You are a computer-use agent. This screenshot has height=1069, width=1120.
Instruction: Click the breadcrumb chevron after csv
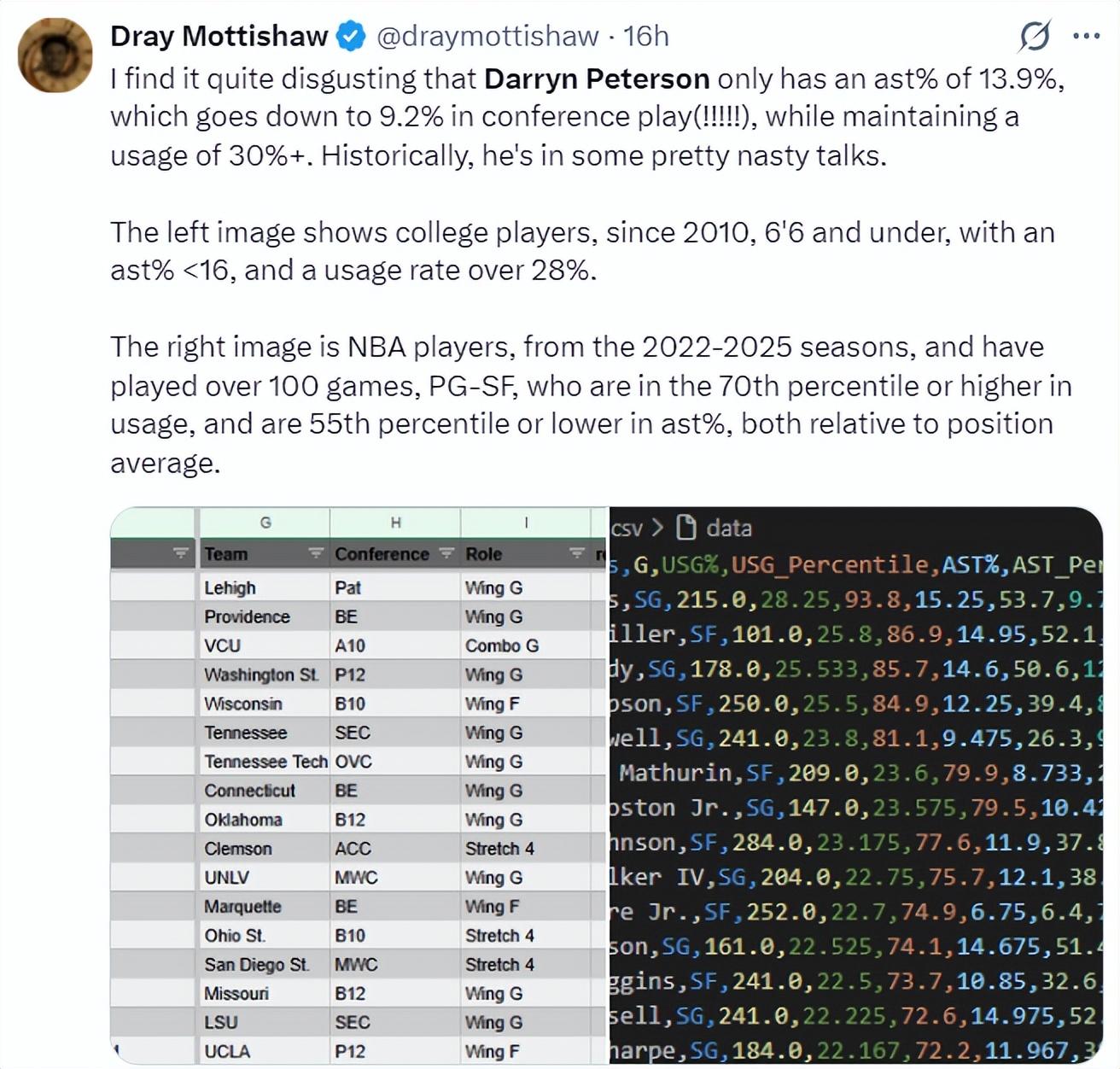pos(657,528)
